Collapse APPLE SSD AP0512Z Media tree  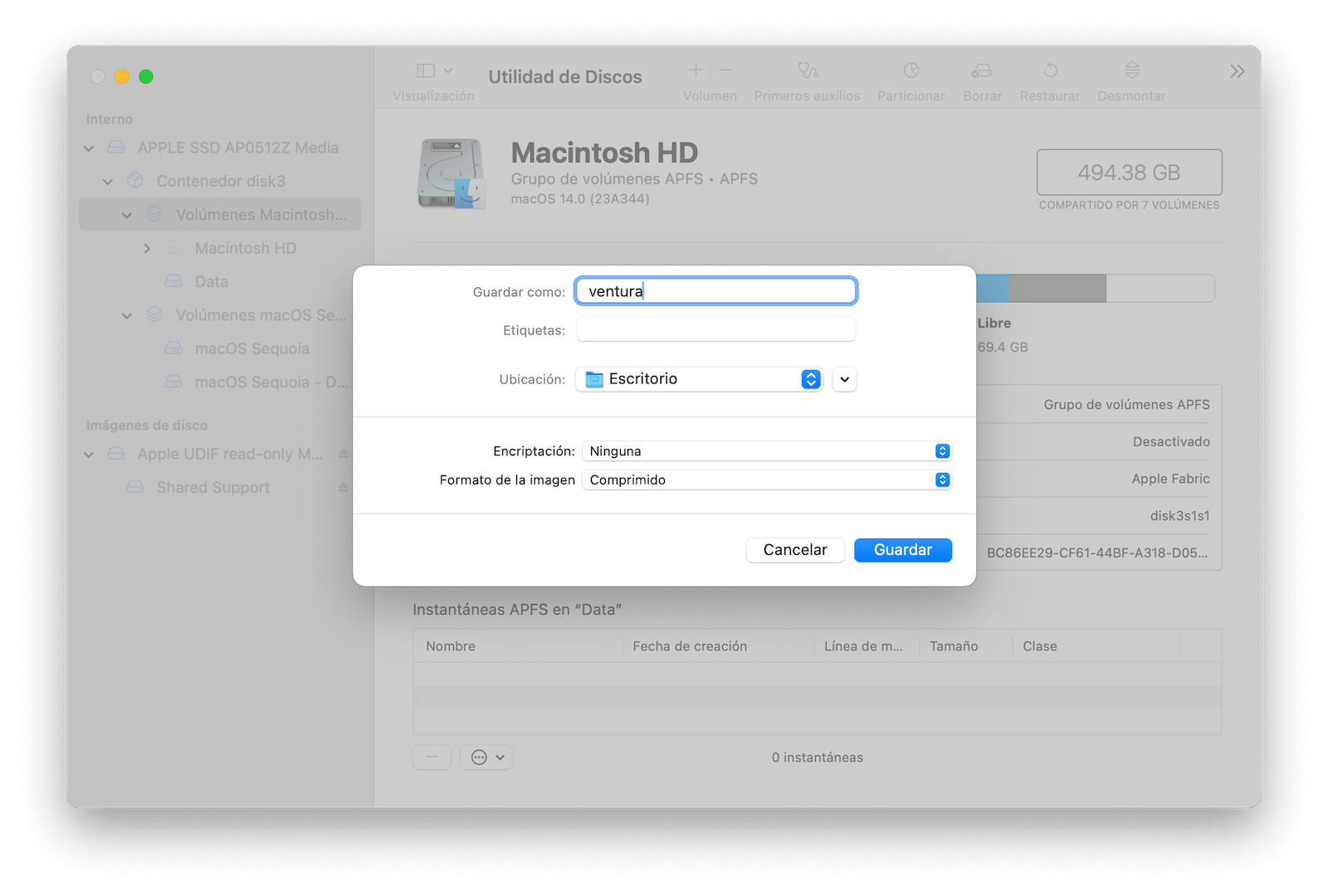89,149
